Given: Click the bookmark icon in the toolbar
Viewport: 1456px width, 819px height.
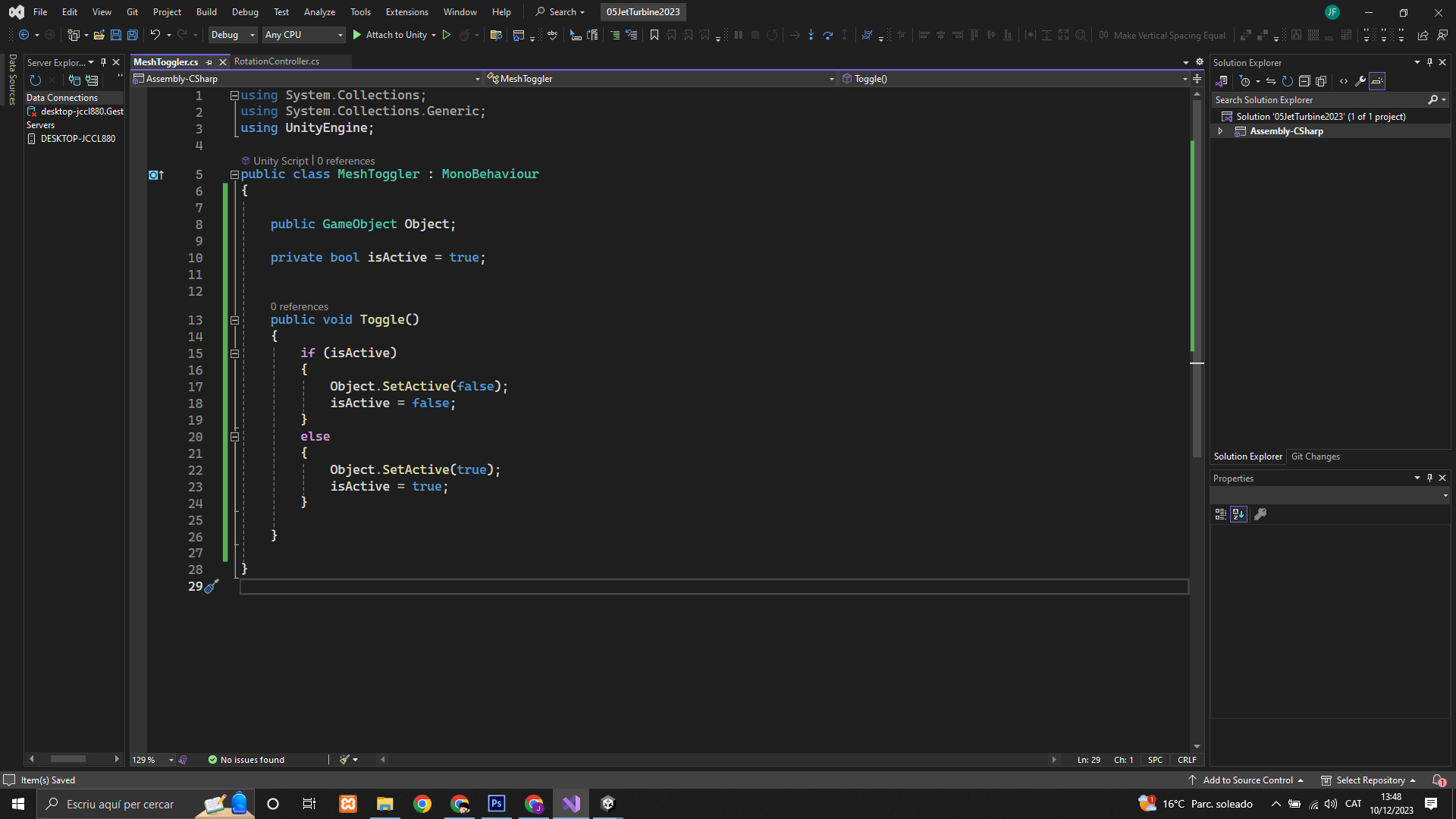Looking at the screenshot, I should 654,35.
